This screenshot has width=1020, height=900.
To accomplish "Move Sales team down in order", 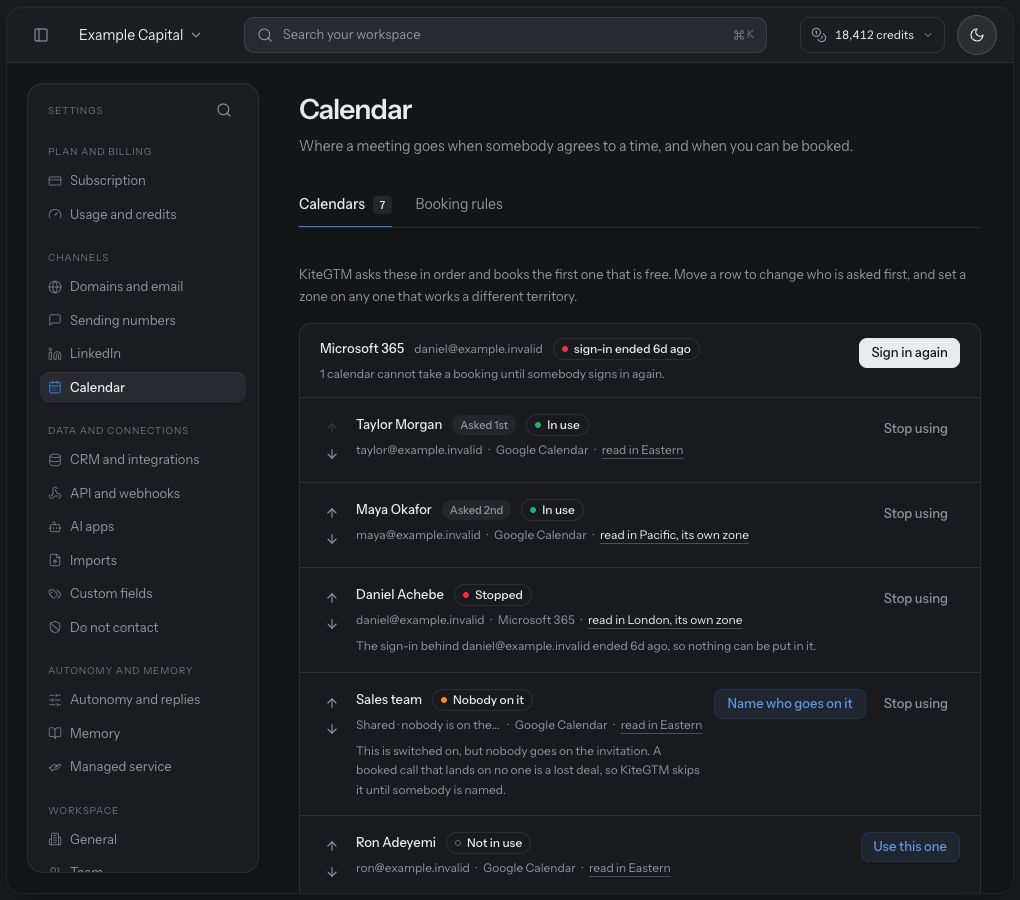I will point(332,730).
